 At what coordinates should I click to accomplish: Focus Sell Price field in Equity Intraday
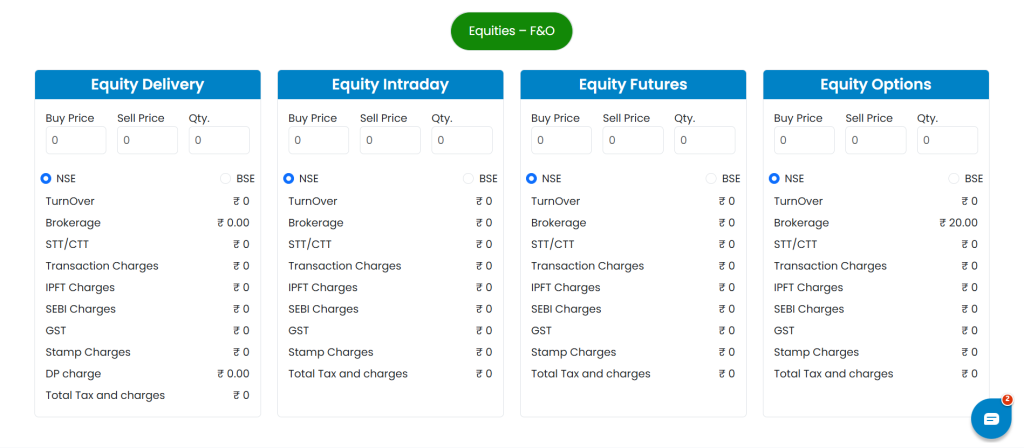tap(391, 140)
